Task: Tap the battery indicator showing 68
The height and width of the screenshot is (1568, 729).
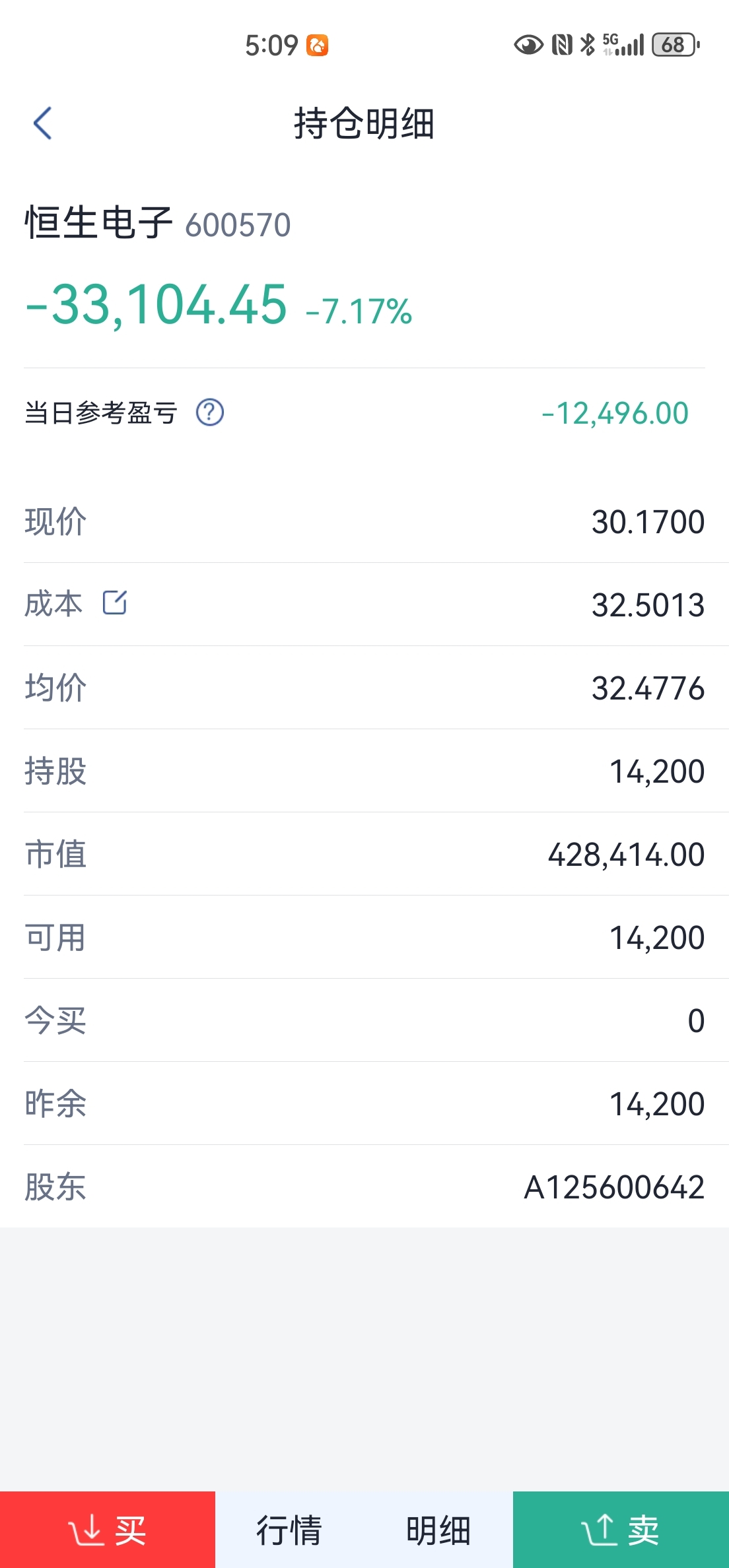Action: 676,45
